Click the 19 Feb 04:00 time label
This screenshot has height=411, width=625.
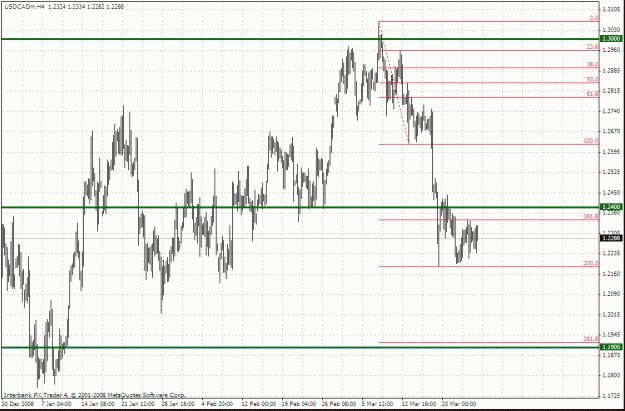point(298,404)
